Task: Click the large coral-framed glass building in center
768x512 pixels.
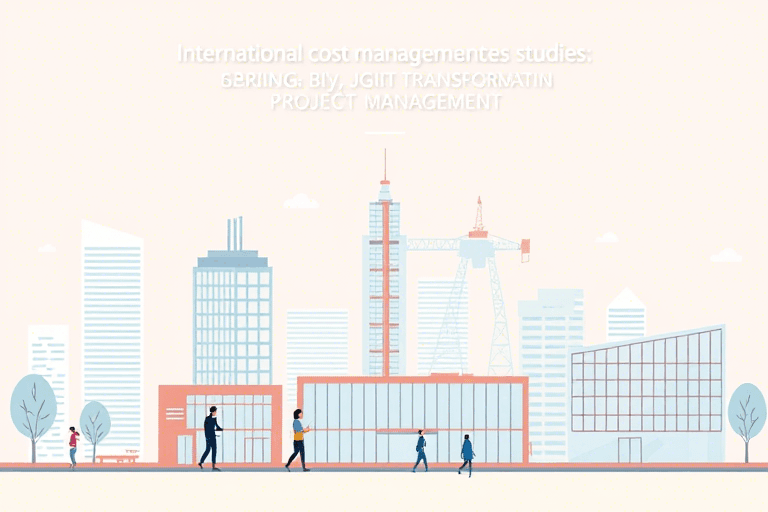Action: (412, 420)
